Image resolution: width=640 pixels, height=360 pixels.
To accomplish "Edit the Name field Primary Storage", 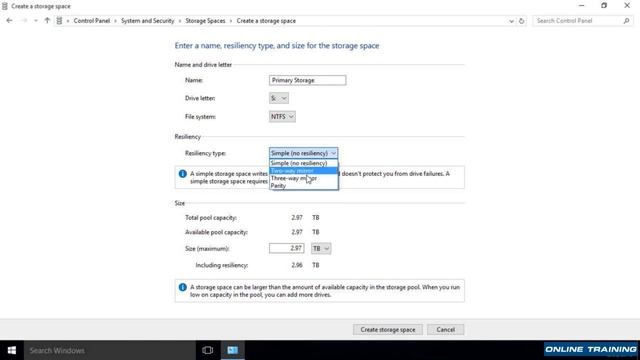I will coord(307,80).
